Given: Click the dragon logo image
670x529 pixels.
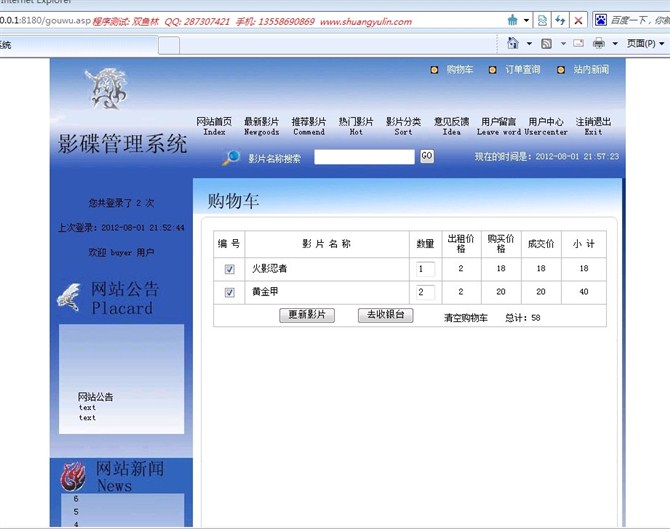Looking at the screenshot, I should tap(106, 88).
